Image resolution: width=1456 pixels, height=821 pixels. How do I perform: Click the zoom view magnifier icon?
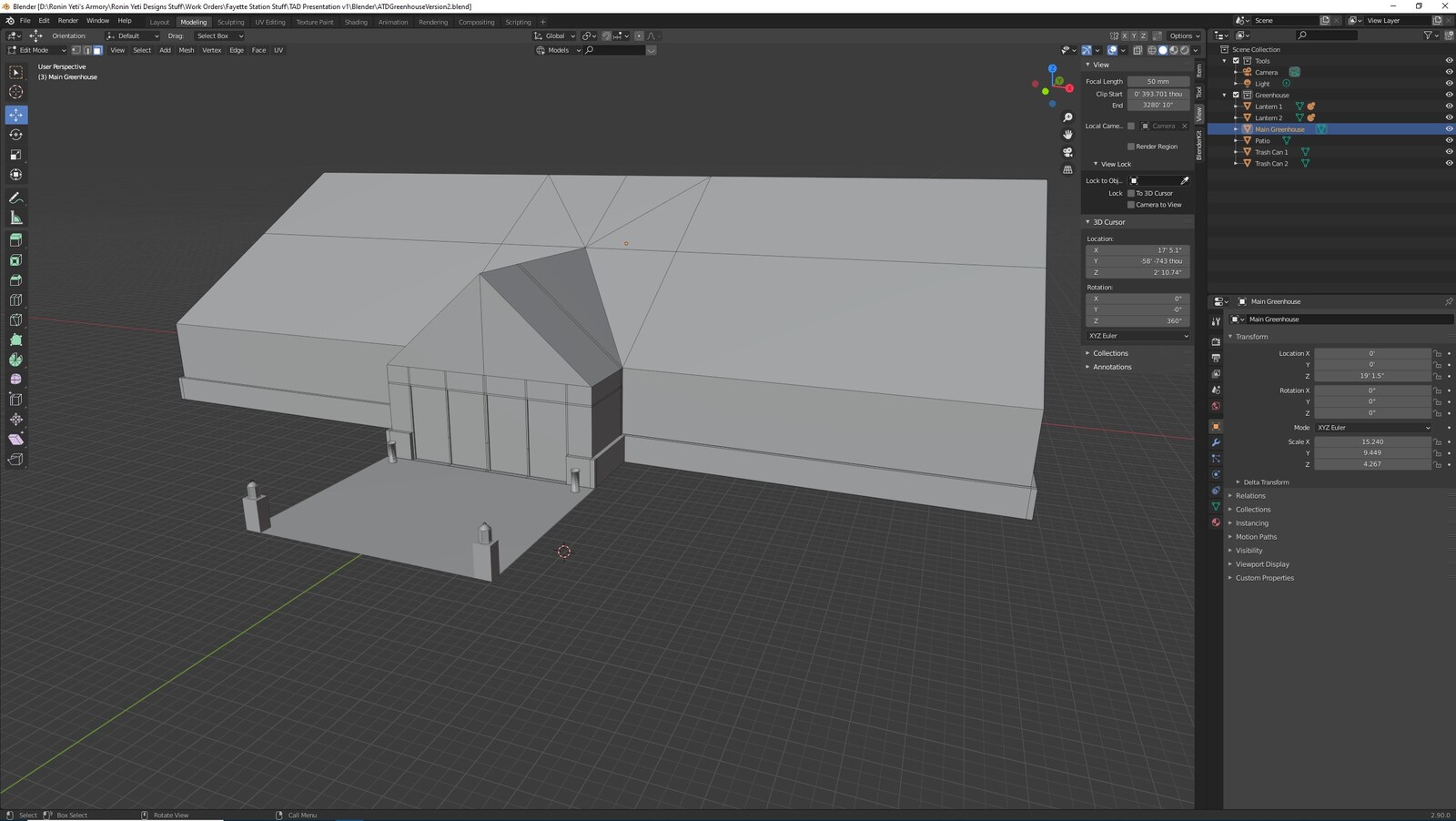(1067, 117)
